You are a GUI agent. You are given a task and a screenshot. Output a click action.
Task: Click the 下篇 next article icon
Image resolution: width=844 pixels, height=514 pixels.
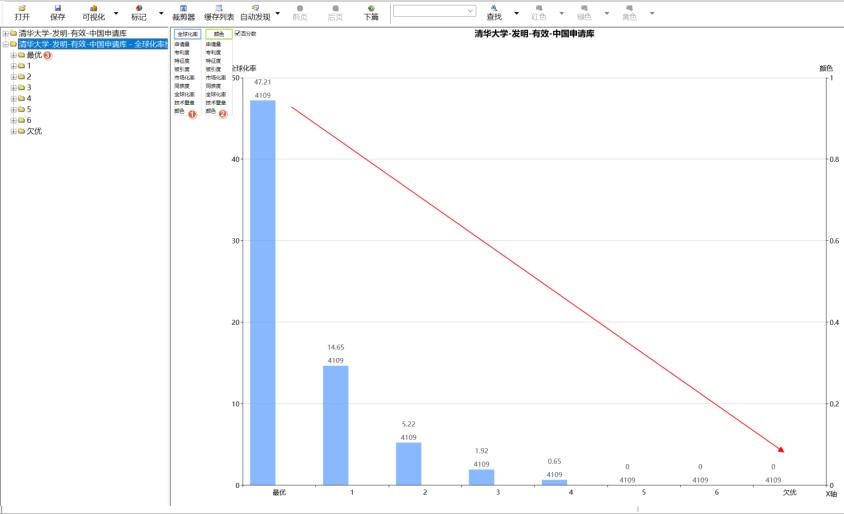tap(371, 12)
